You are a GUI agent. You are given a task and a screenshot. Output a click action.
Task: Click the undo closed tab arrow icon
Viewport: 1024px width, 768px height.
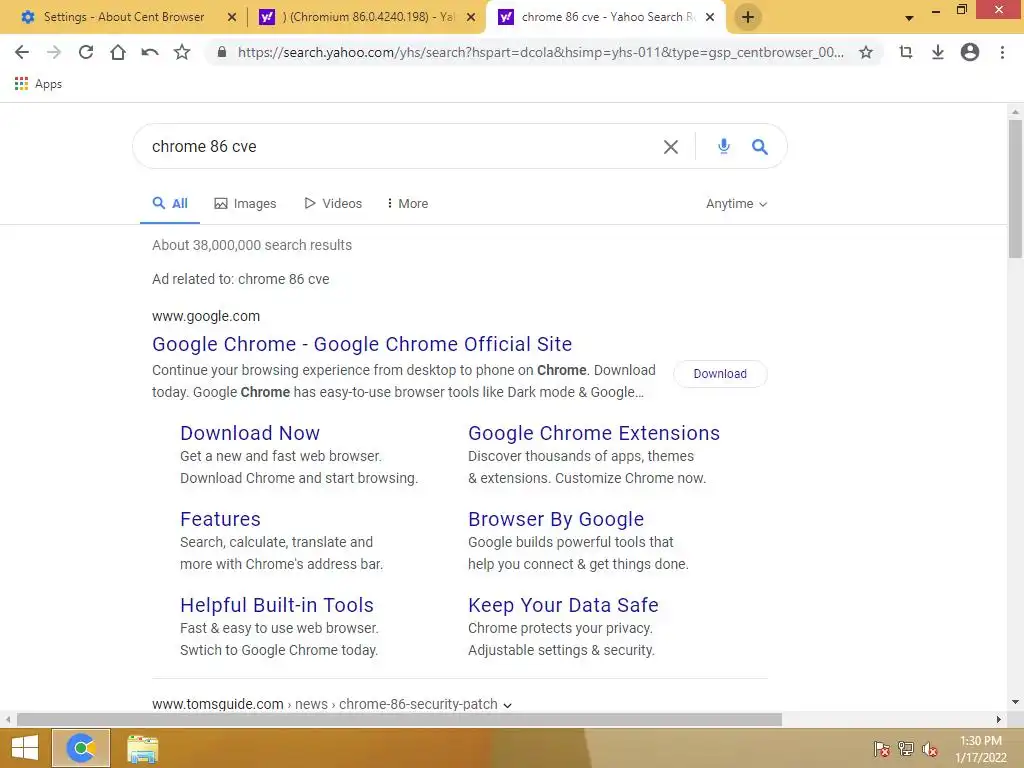point(150,52)
